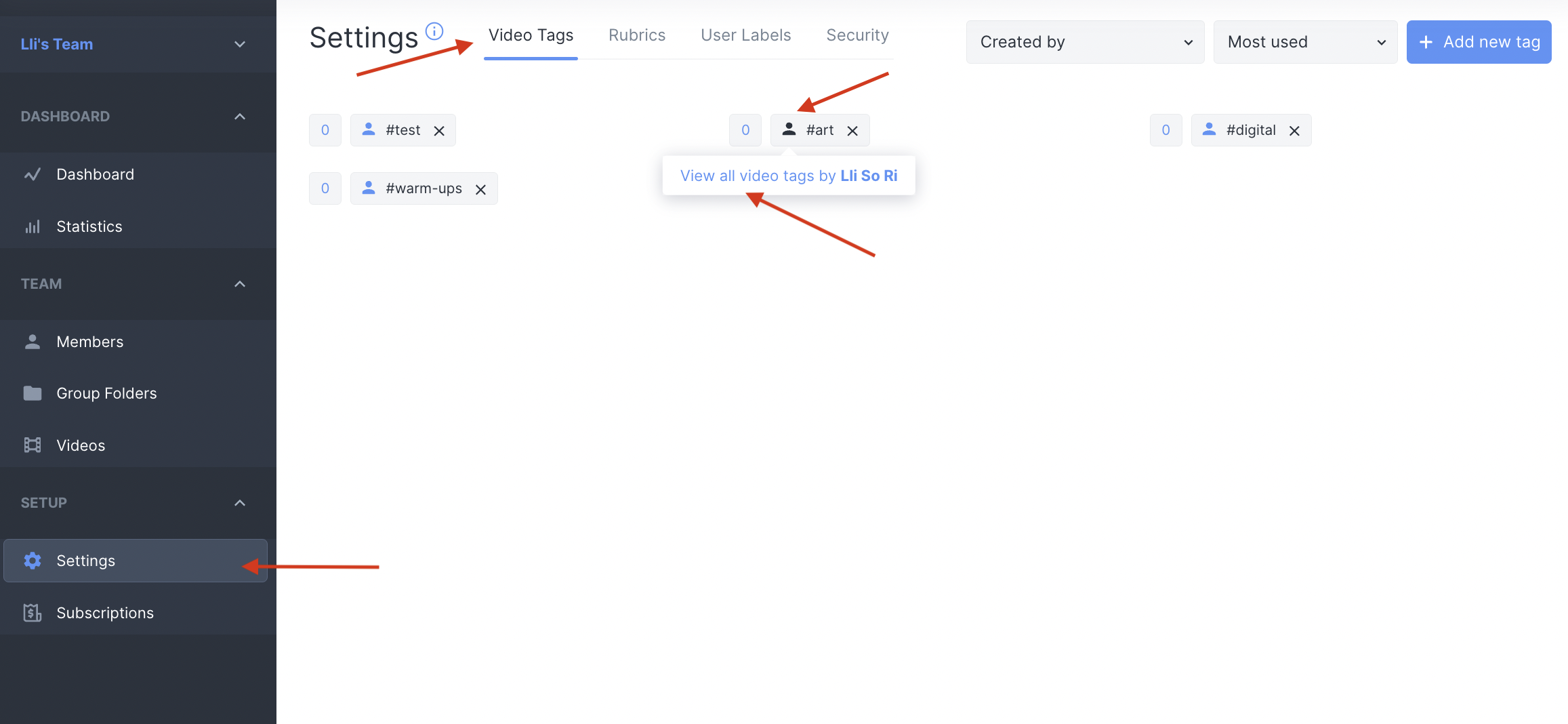The width and height of the screenshot is (1568, 724).
Task: Switch to the Rubrics tab
Action: [637, 35]
